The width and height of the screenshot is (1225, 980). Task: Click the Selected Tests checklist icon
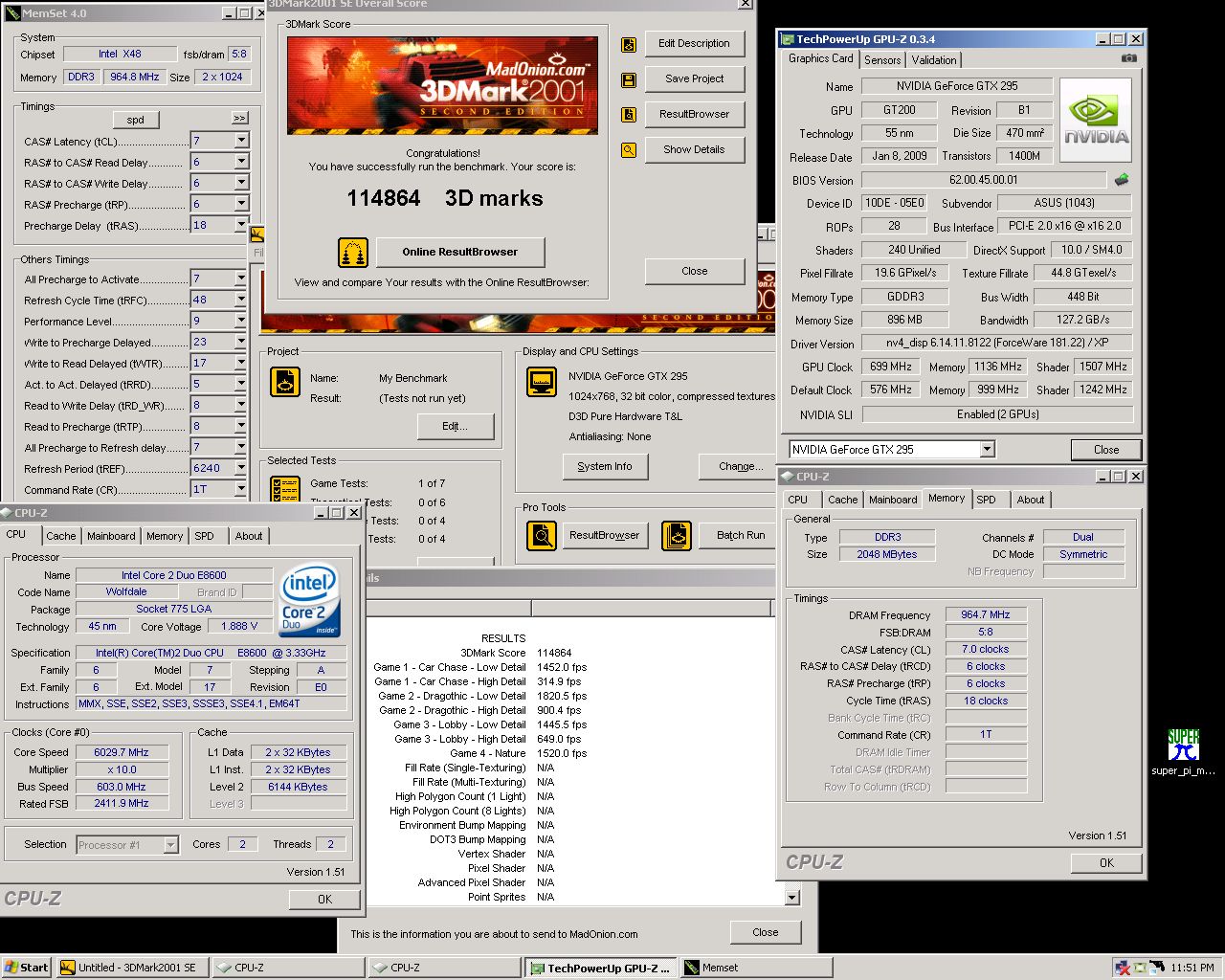coord(285,488)
